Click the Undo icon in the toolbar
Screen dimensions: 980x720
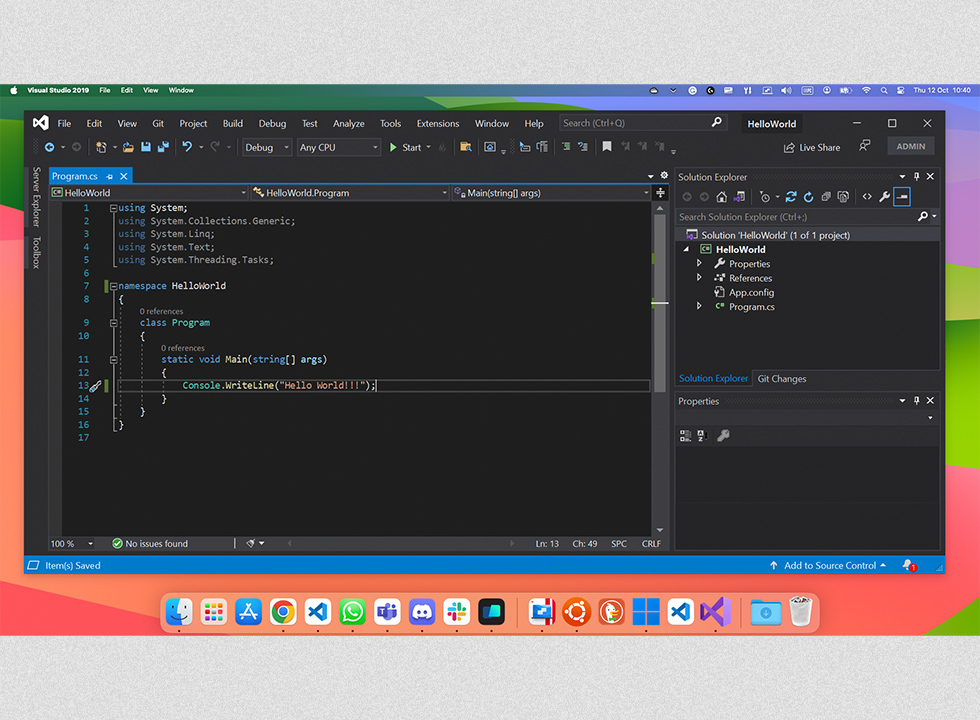click(188, 146)
